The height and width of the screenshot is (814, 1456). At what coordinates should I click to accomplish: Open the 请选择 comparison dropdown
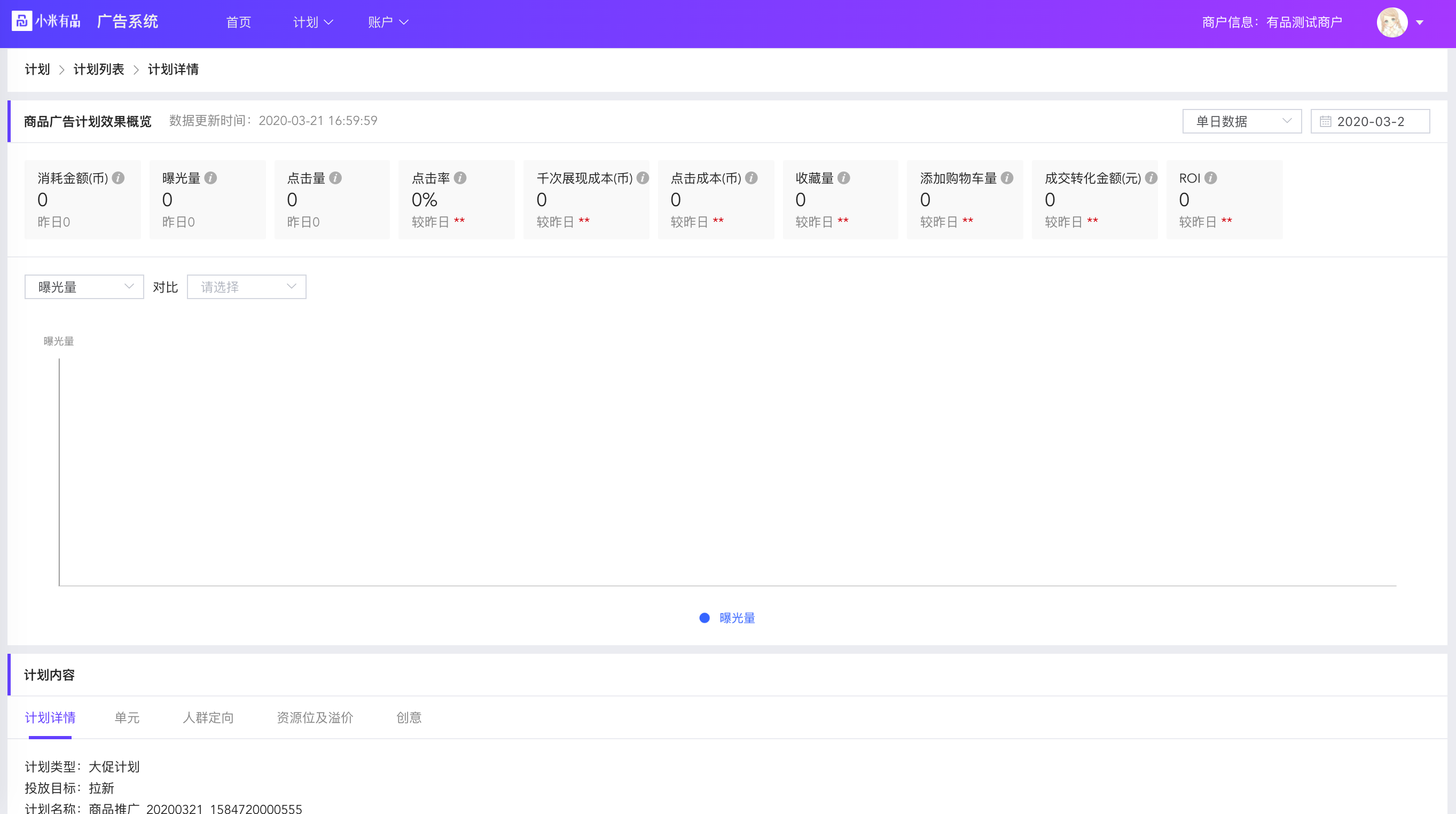(246, 287)
